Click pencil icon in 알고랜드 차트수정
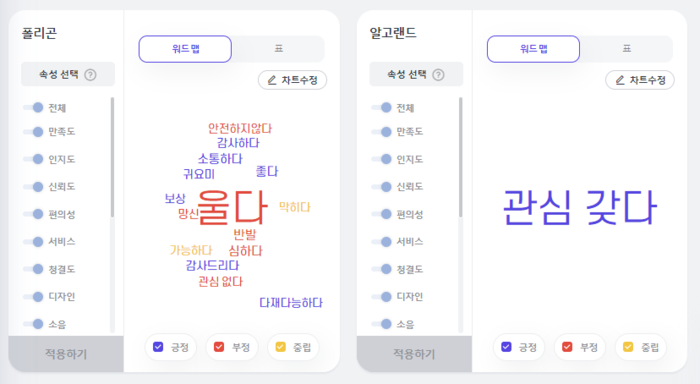Viewport: 700px width, 384px height. click(620, 80)
